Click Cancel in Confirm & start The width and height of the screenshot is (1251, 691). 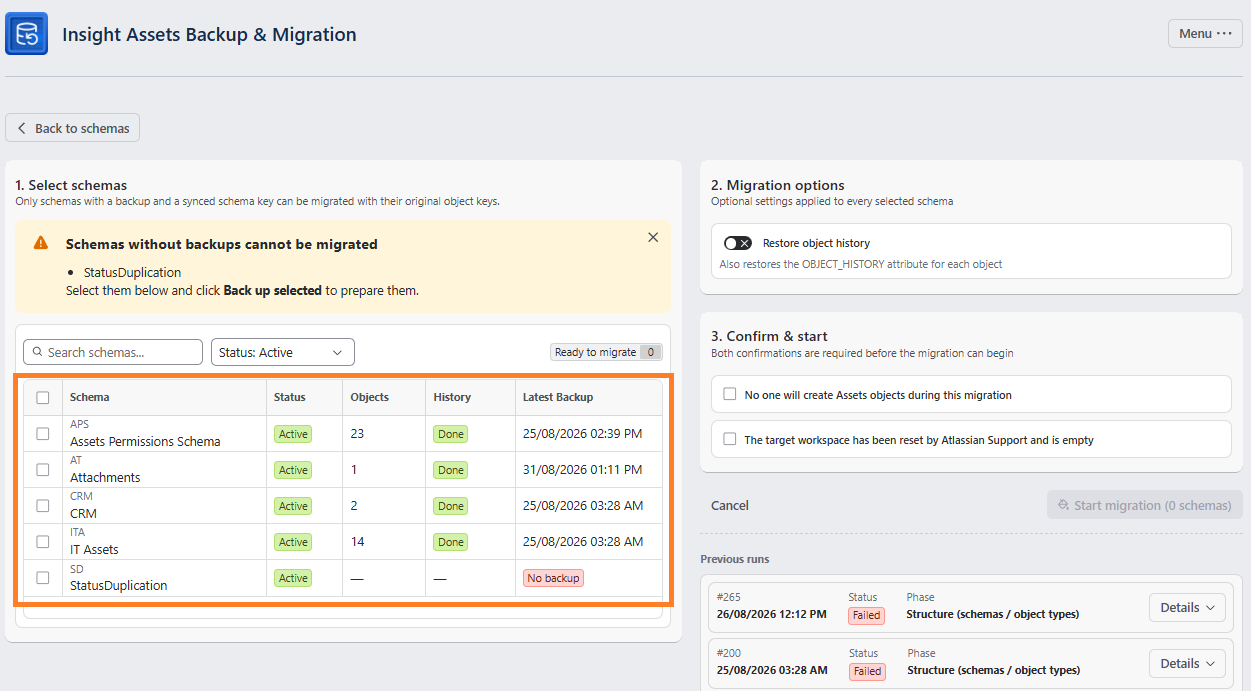(730, 505)
